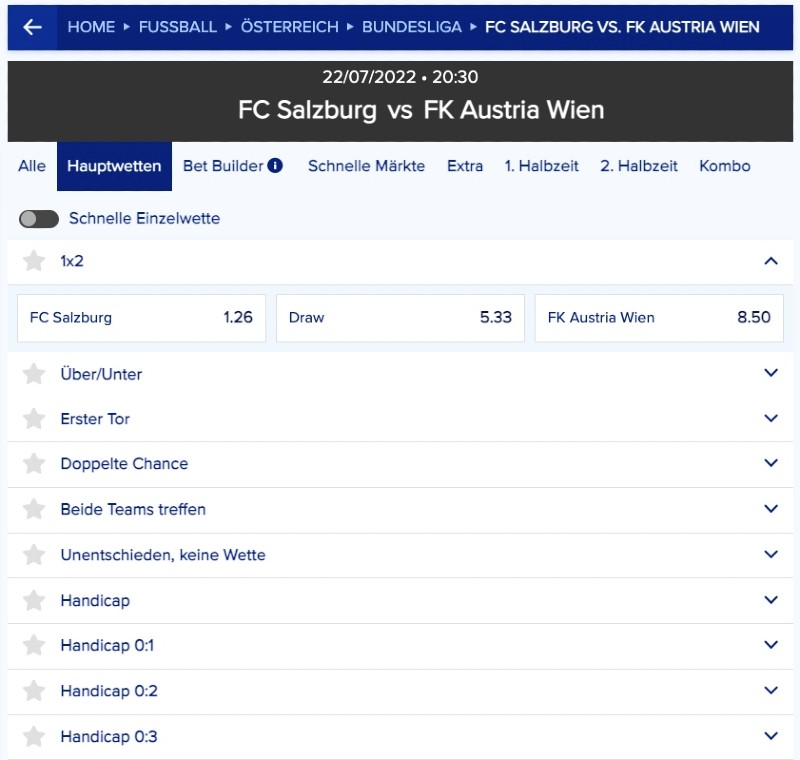Mark Handicap 0:3 as favorite

coord(34,737)
